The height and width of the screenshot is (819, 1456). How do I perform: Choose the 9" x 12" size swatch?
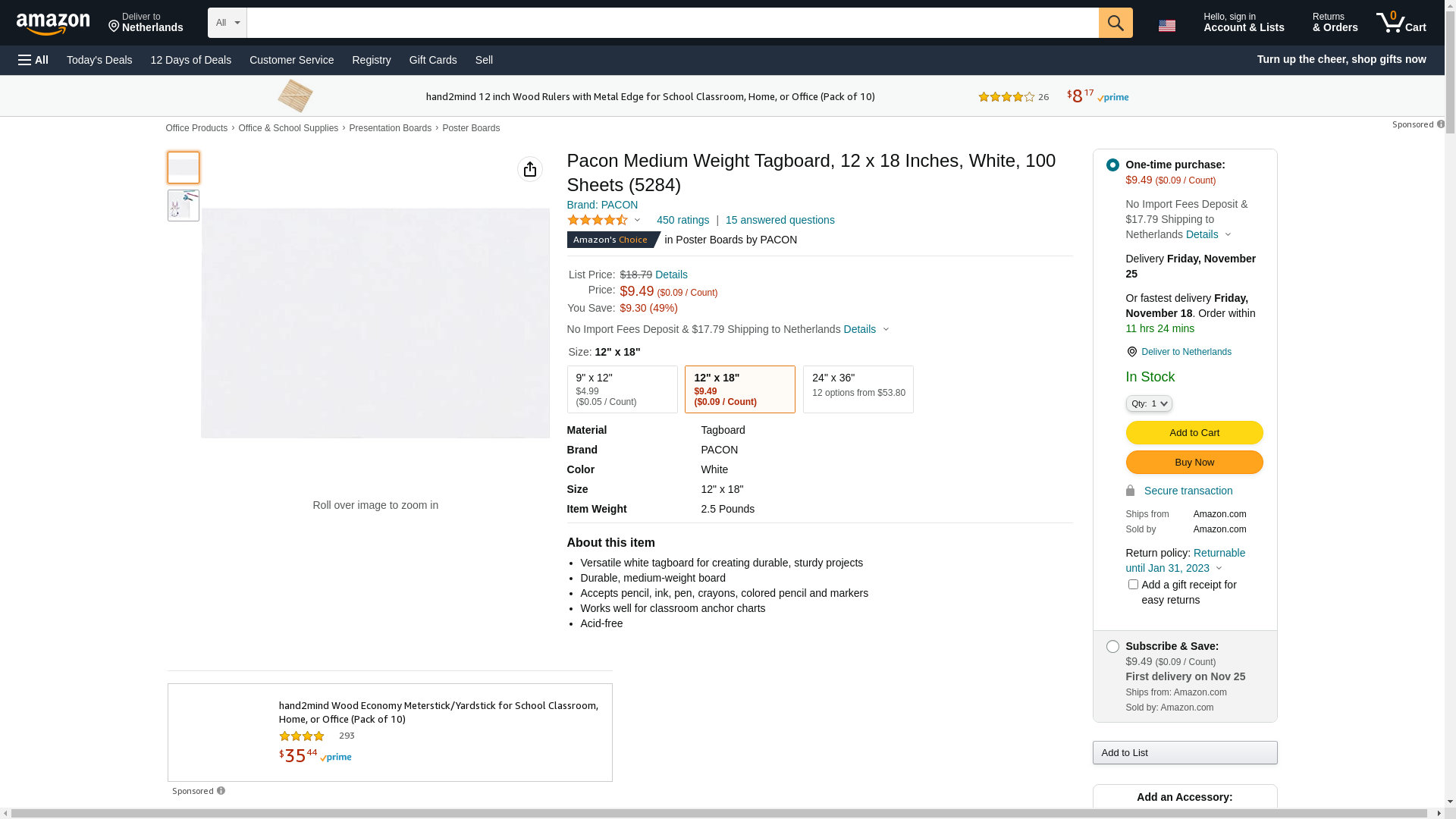622,389
